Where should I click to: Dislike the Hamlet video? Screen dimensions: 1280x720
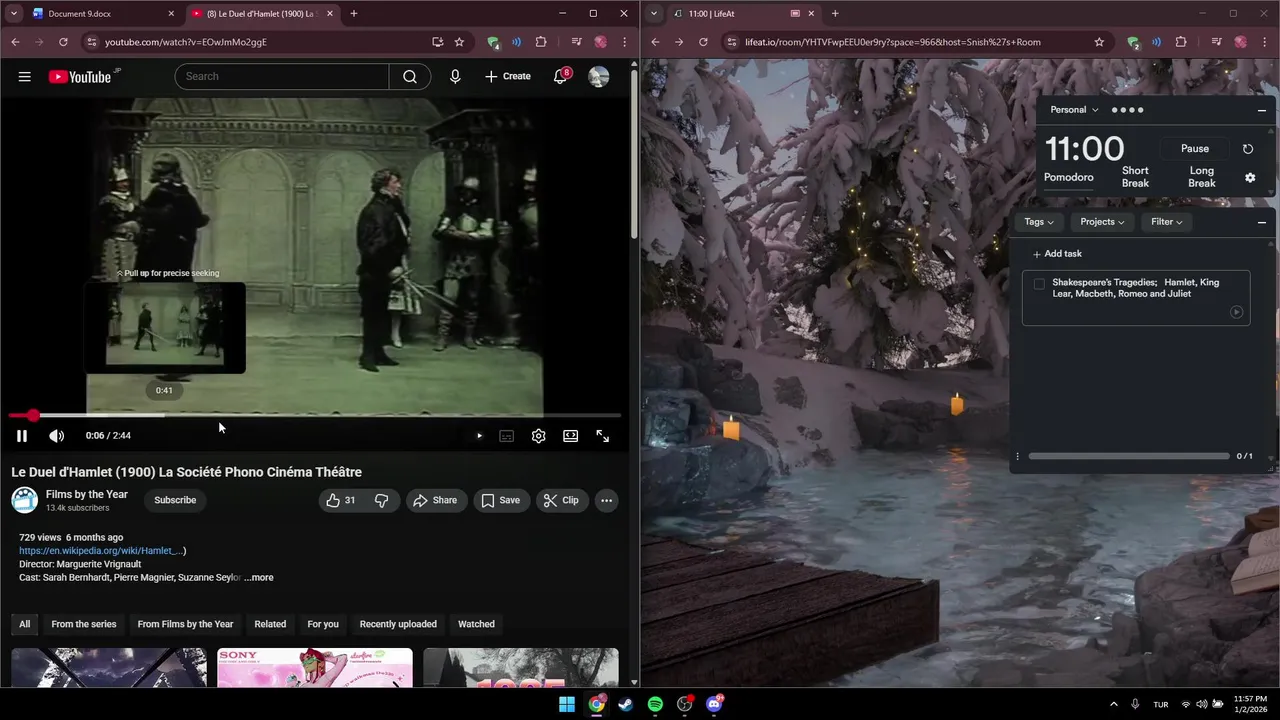[381, 500]
